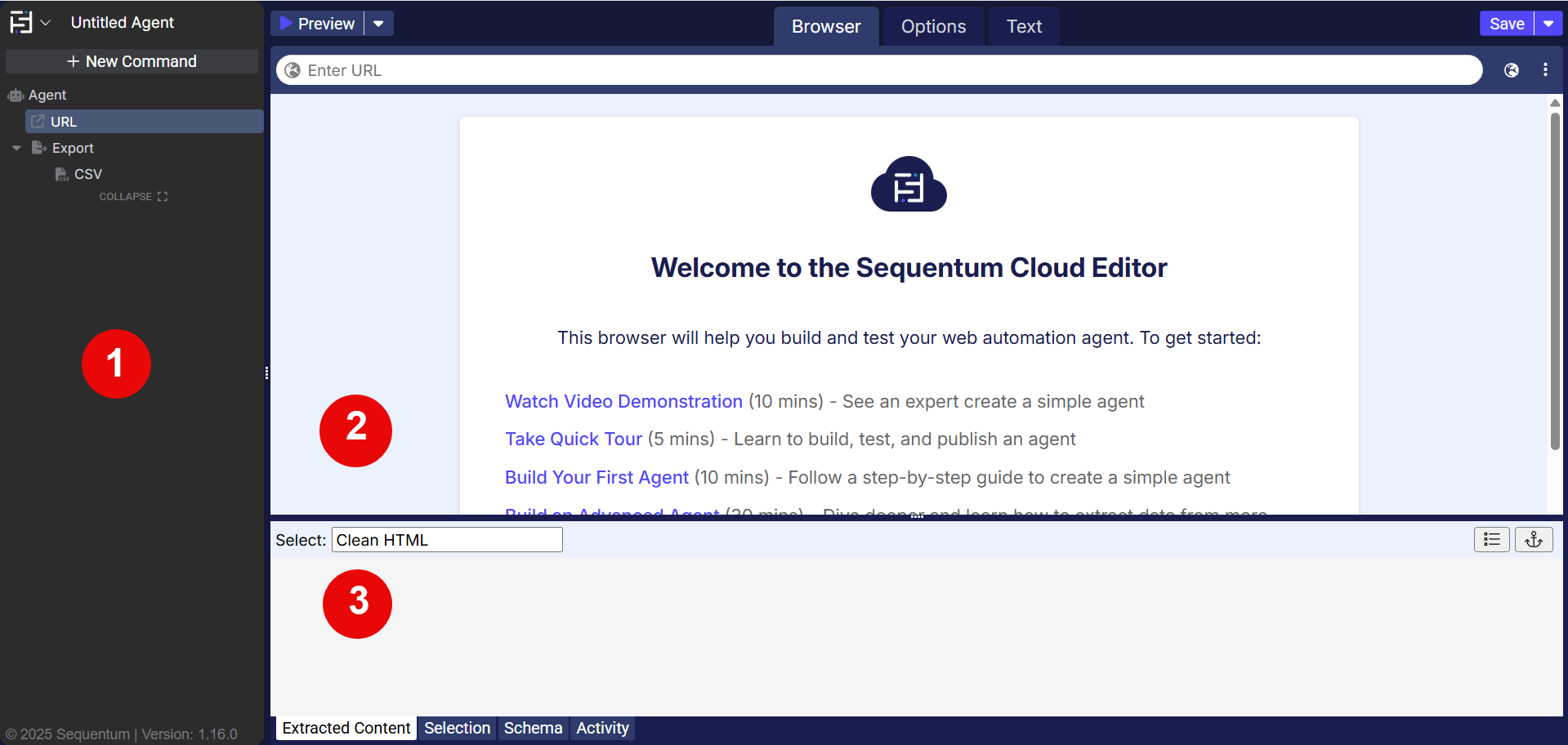Screen dimensions: 1568x745
Task: Select the URL command in tree
Action: (64, 122)
